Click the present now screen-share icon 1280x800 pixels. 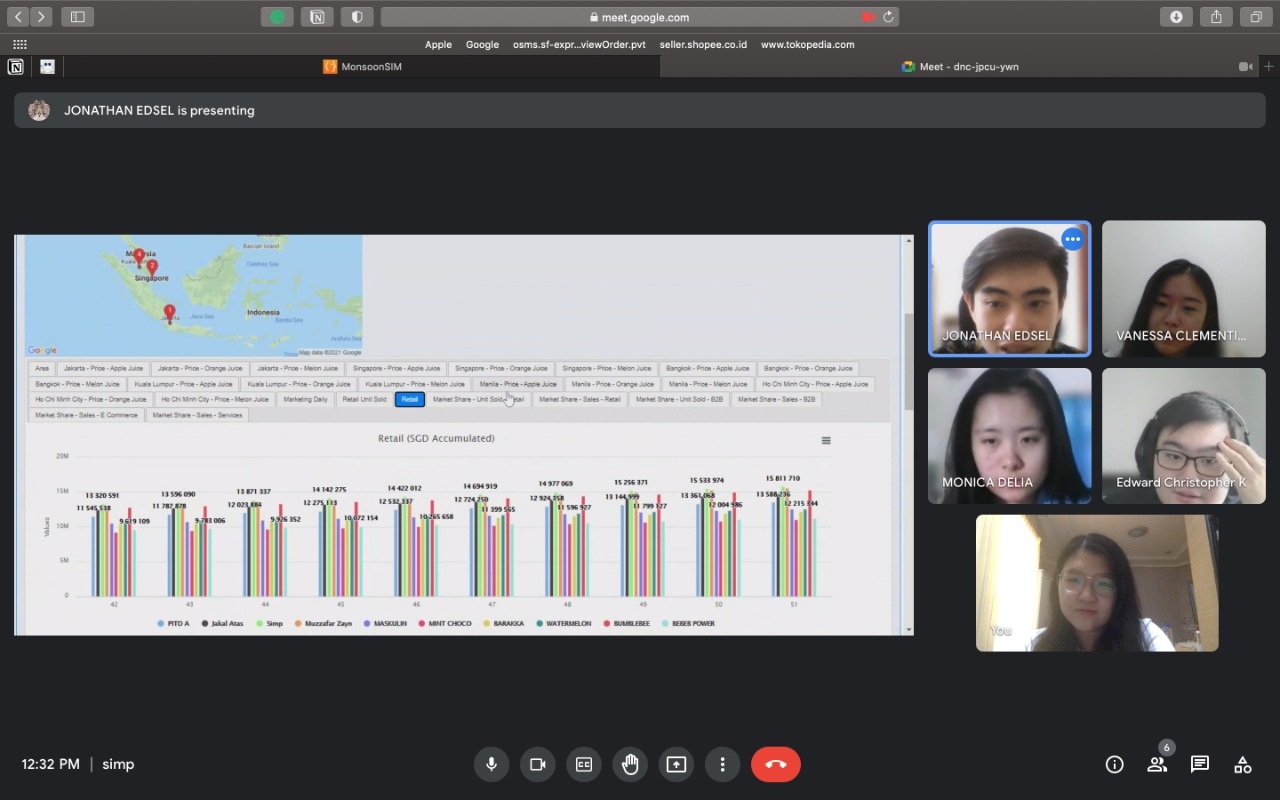[x=676, y=764]
